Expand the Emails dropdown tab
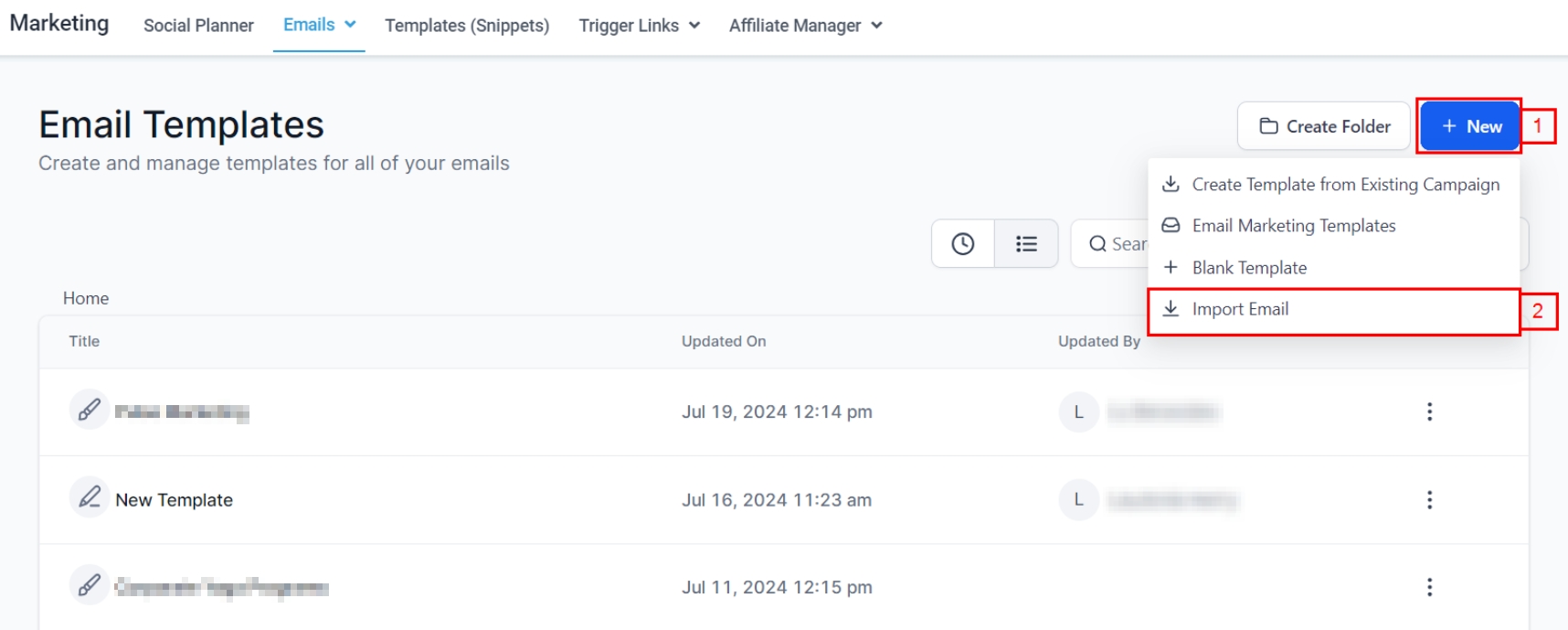This screenshot has height=630, width=1568. pyautogui.click(x=319, y=26)
